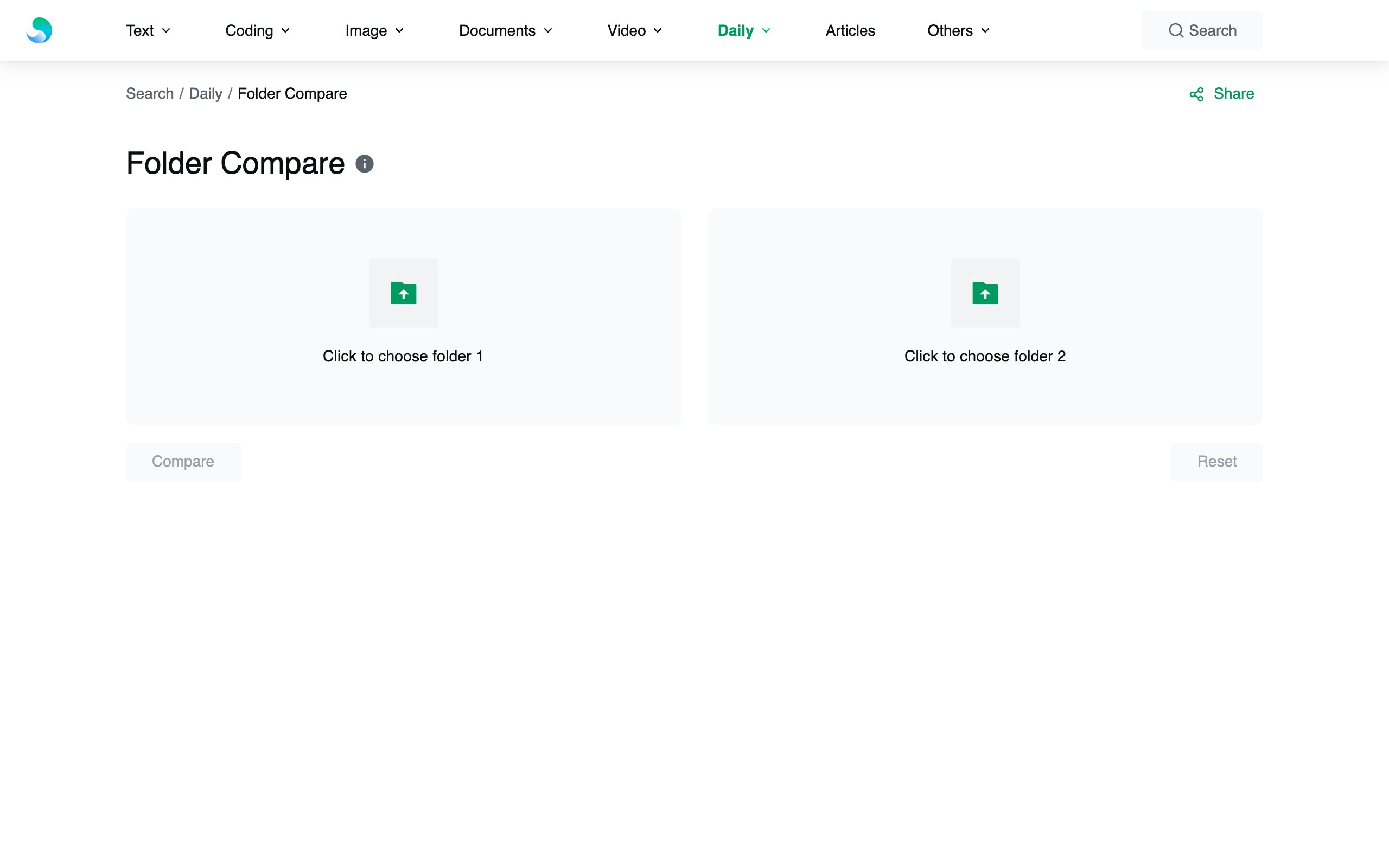Screen dimensions: 1389x868
Task: Click the Search input field in header
Action: pos(1202,30)
